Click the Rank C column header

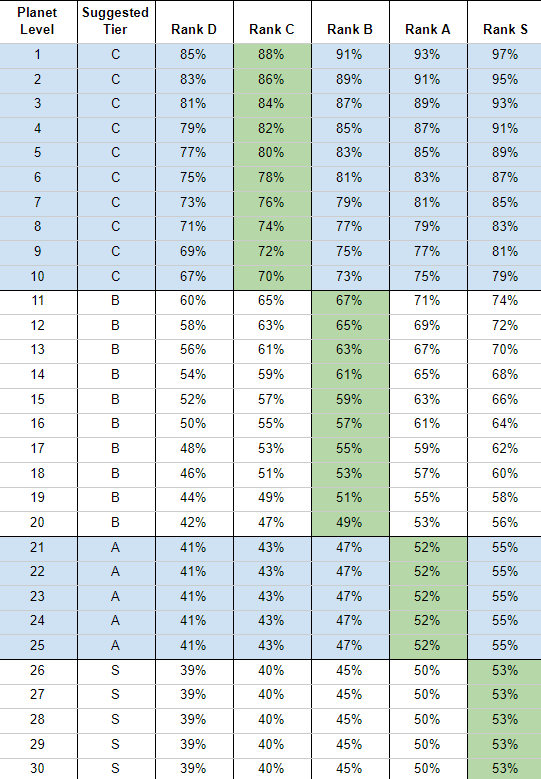click(272, 21)
